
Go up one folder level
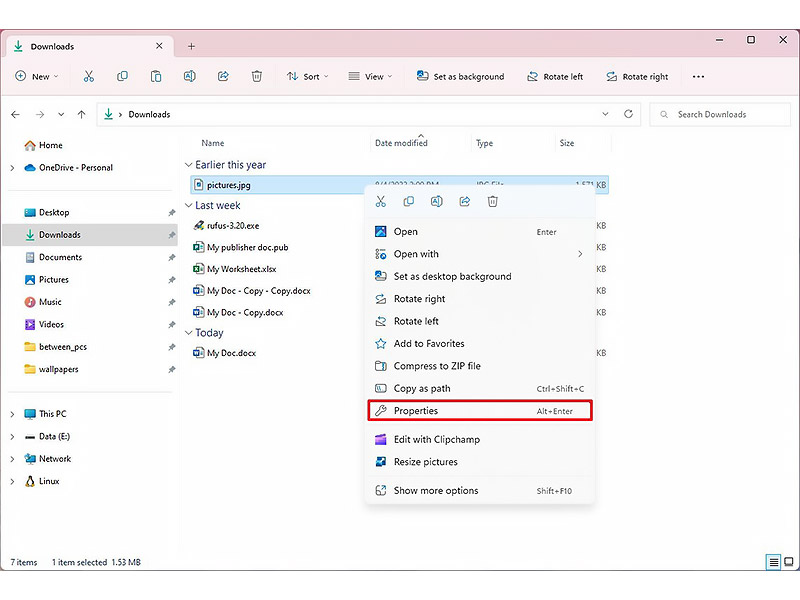click(x=82, y=114)
